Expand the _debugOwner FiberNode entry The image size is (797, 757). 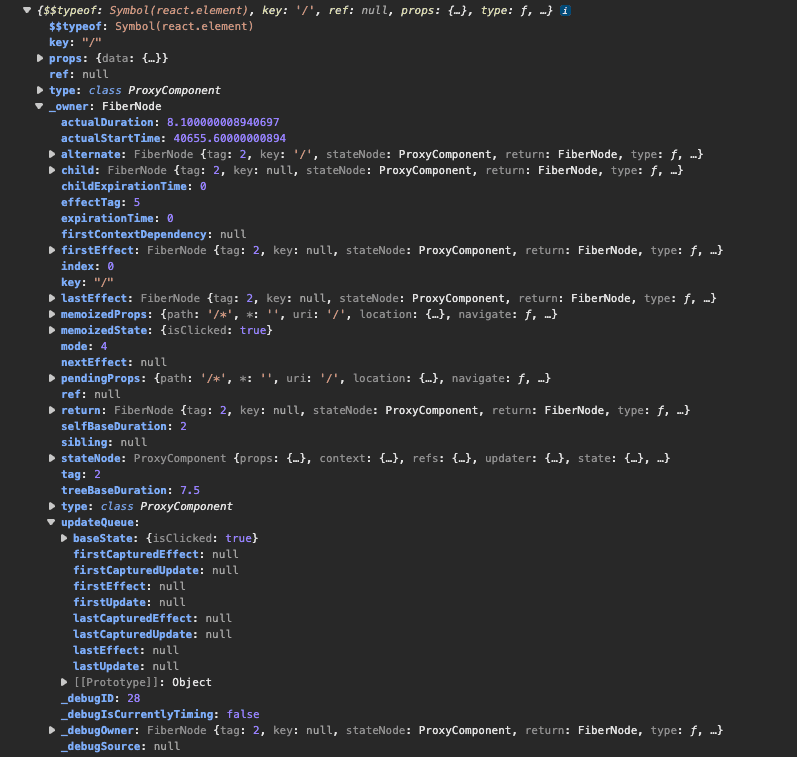click(x=52, y=730)
